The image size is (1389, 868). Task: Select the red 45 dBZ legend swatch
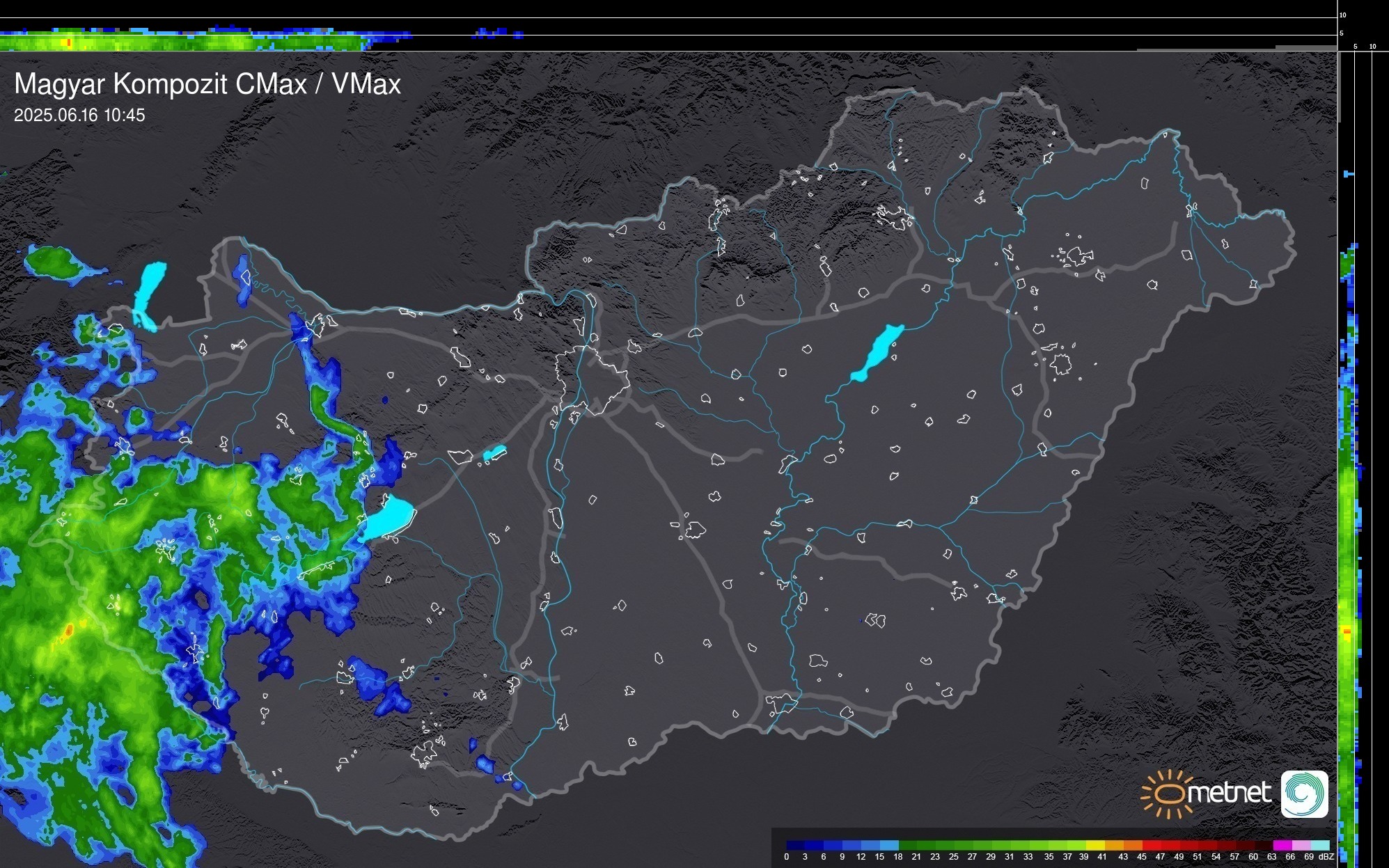coord(1150,845)
